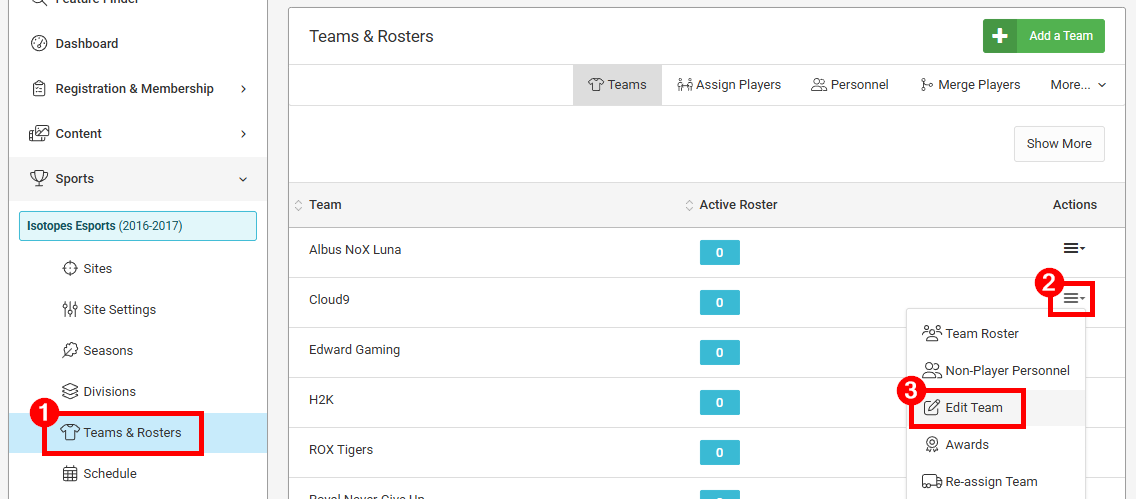The width and height of the screenshot is (1136, 499).
Task: Click the green plus icon
Action: (1000, 35)
